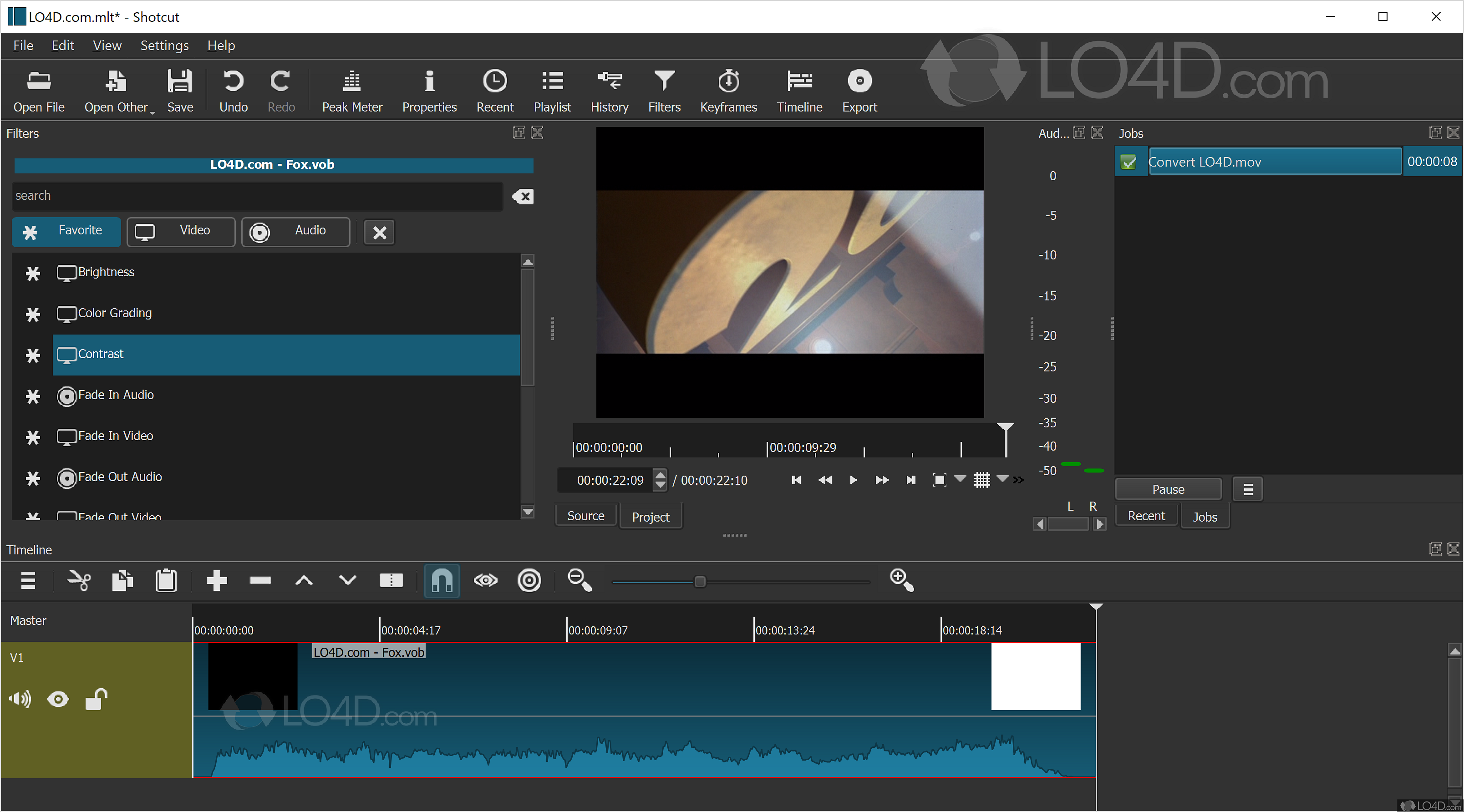Click the ripple all tracks target icon
Image resolution: width=1464 pixels, height=812 pixels.
529,580
